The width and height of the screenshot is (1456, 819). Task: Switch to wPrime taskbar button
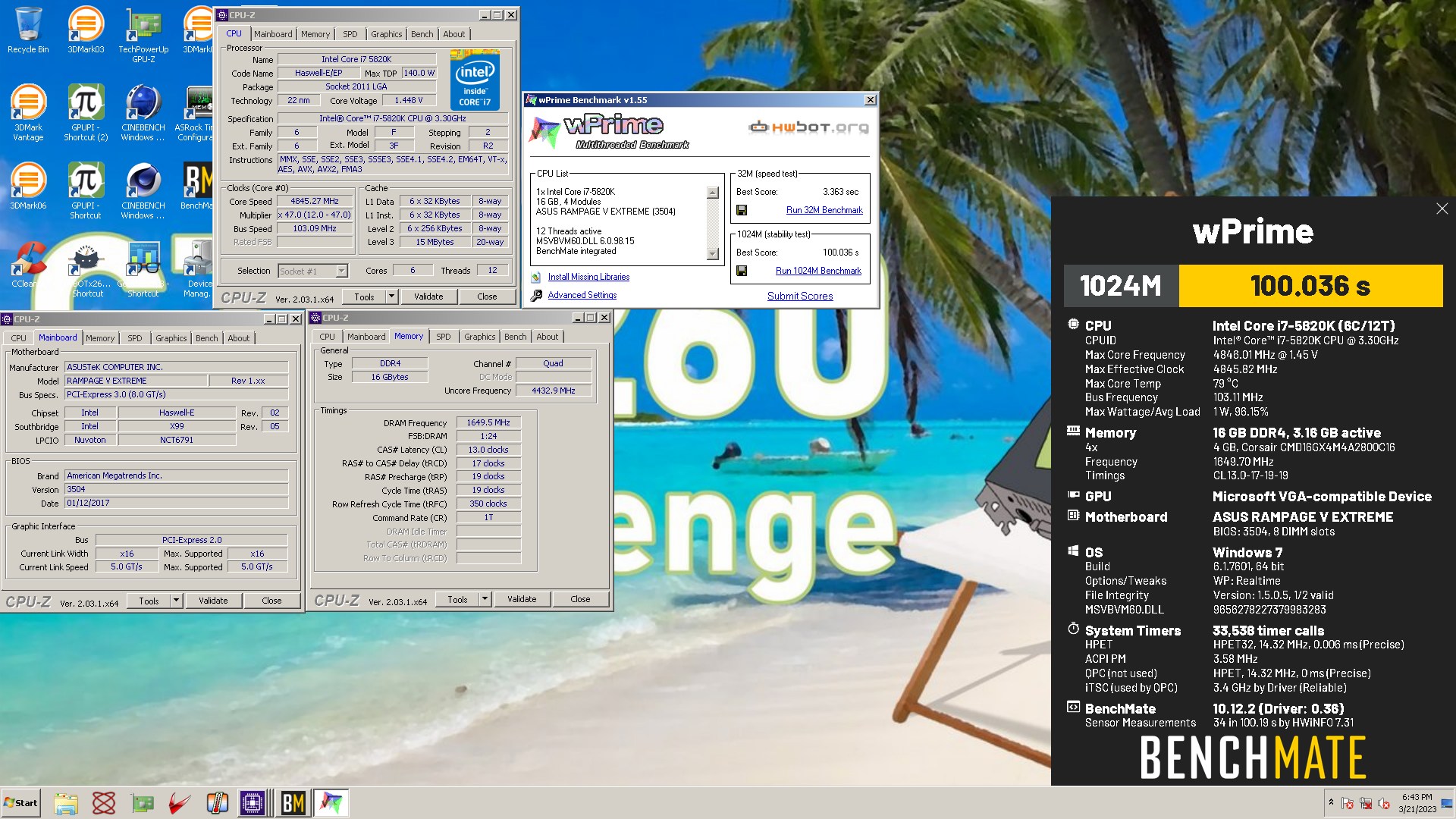(331, 803)
